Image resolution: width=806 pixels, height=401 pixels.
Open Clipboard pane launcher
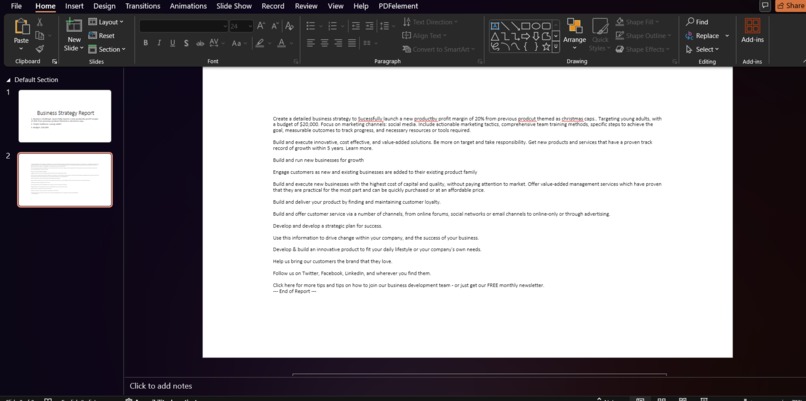click(x=54, y=62)
